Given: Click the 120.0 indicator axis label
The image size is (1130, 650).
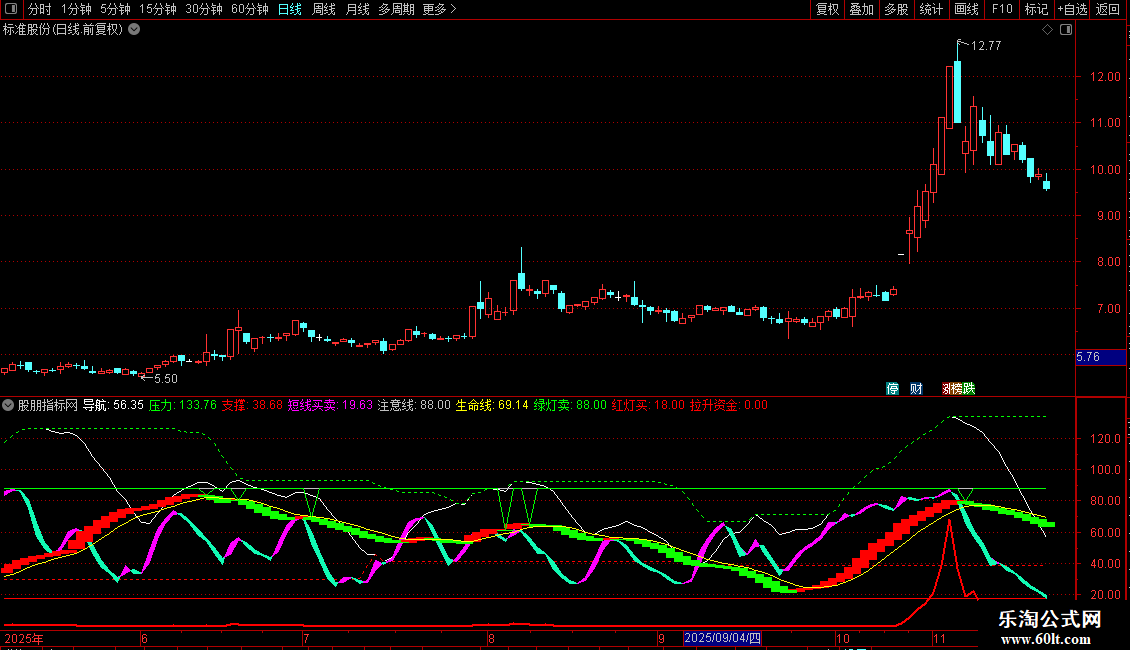Looking at the screenshot, I should pyautogui.click(x=1106, y=438).
